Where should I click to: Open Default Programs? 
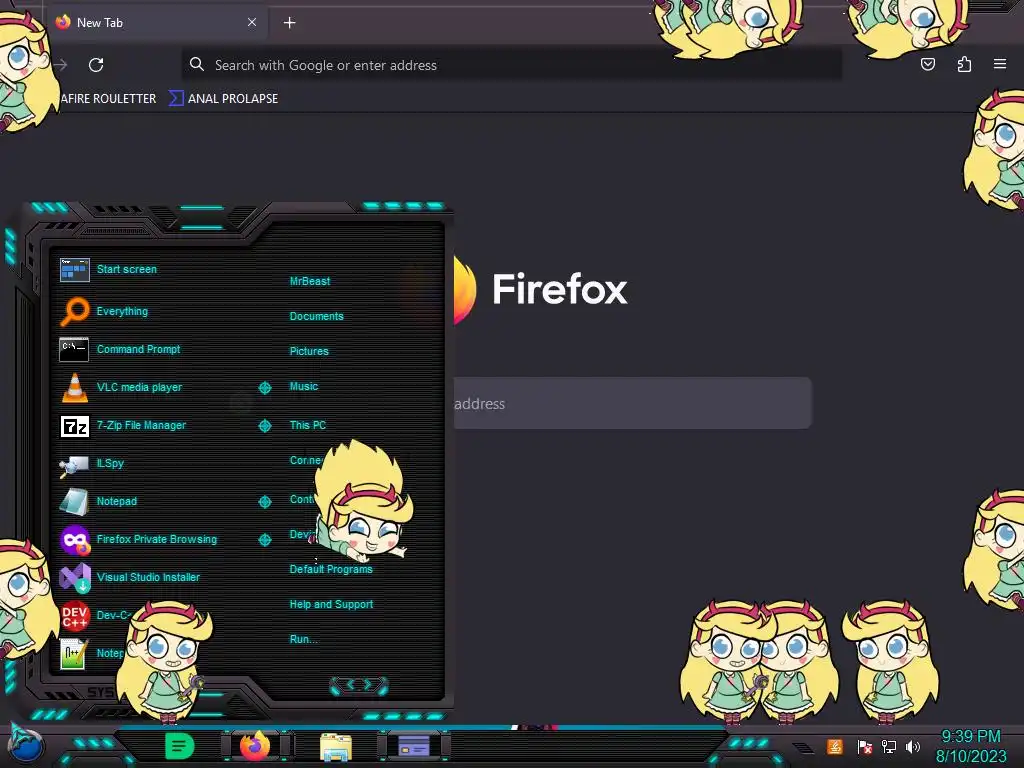pyautogui.click(x=331, y=569)
